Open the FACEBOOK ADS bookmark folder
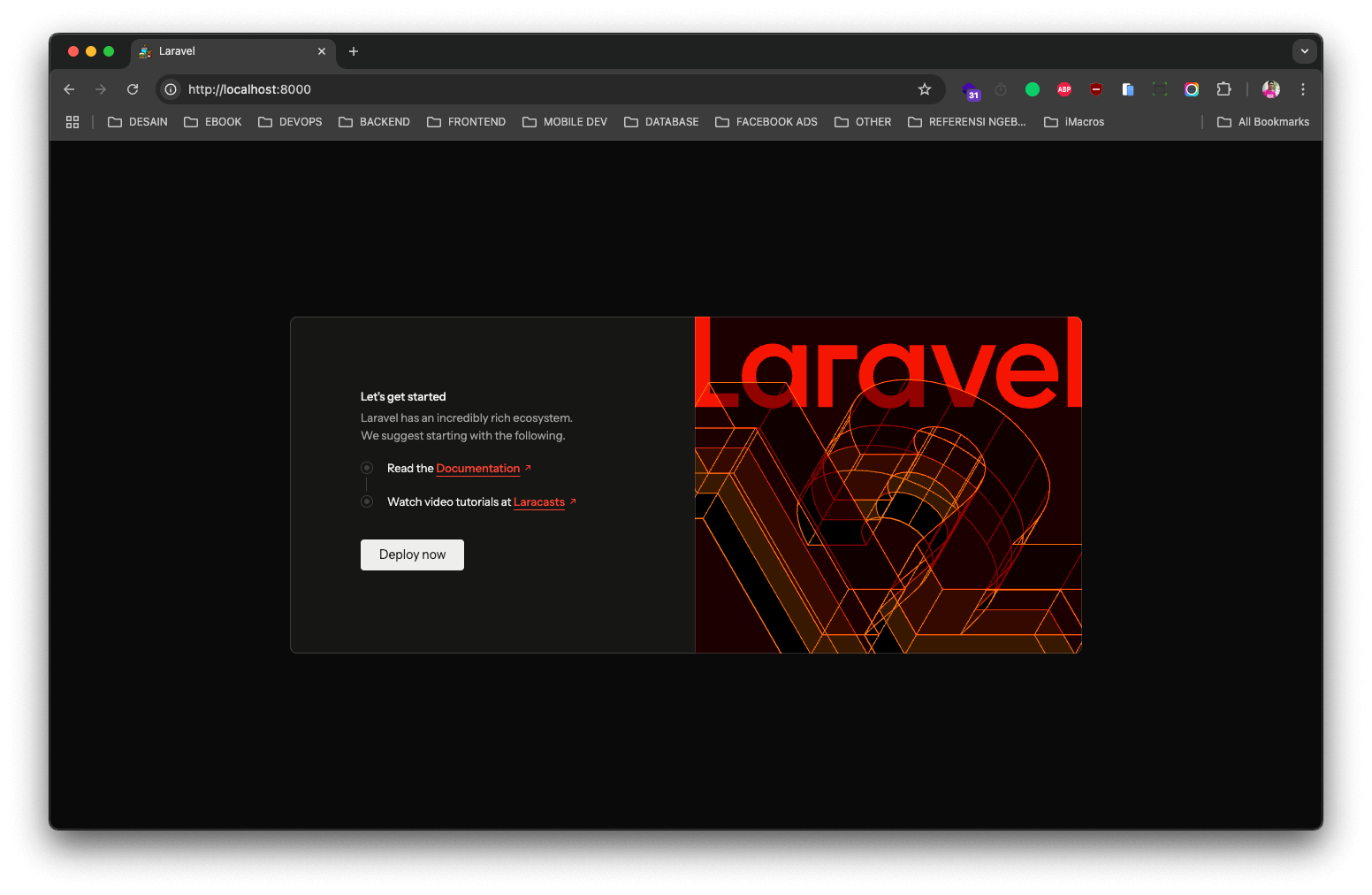 coord(766,122)
